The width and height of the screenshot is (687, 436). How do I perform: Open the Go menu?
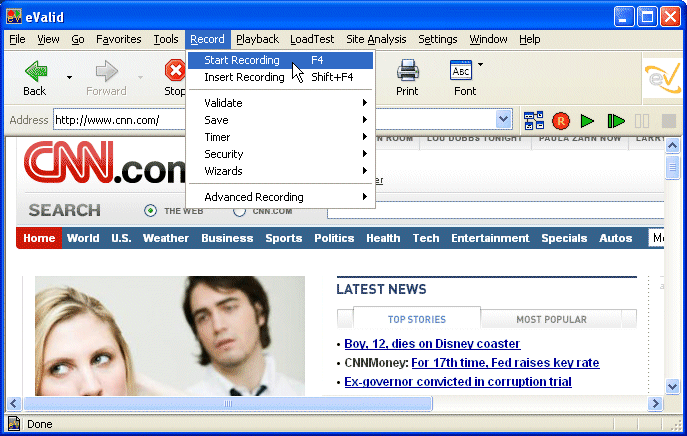click(78, 39)
